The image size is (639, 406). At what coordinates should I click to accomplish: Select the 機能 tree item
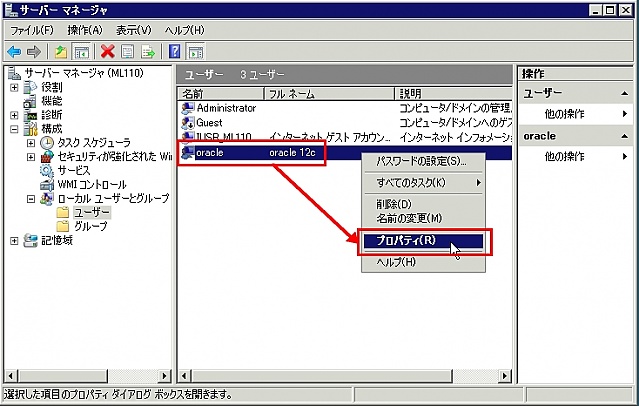coord(52,101)
